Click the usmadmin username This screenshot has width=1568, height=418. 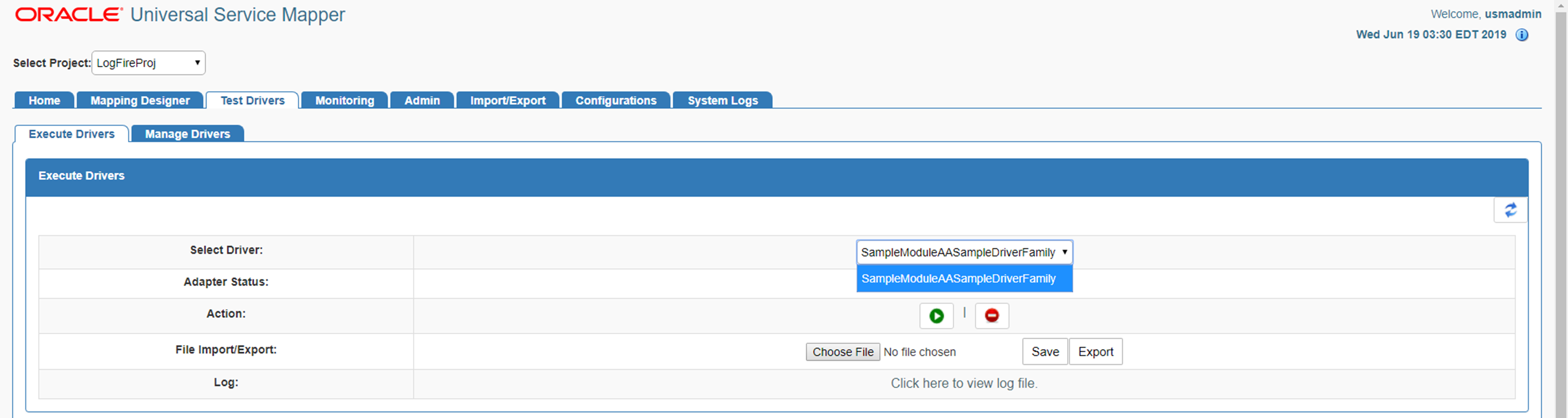coord(1512,14)
